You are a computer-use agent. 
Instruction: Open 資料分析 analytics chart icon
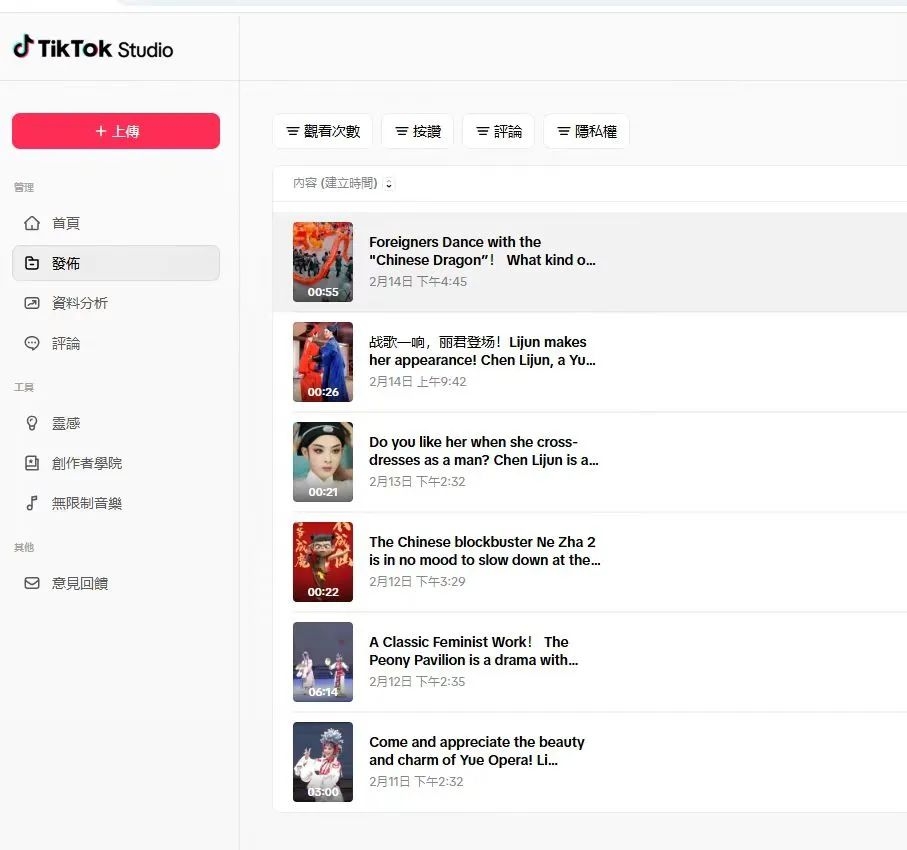(32, 303)
